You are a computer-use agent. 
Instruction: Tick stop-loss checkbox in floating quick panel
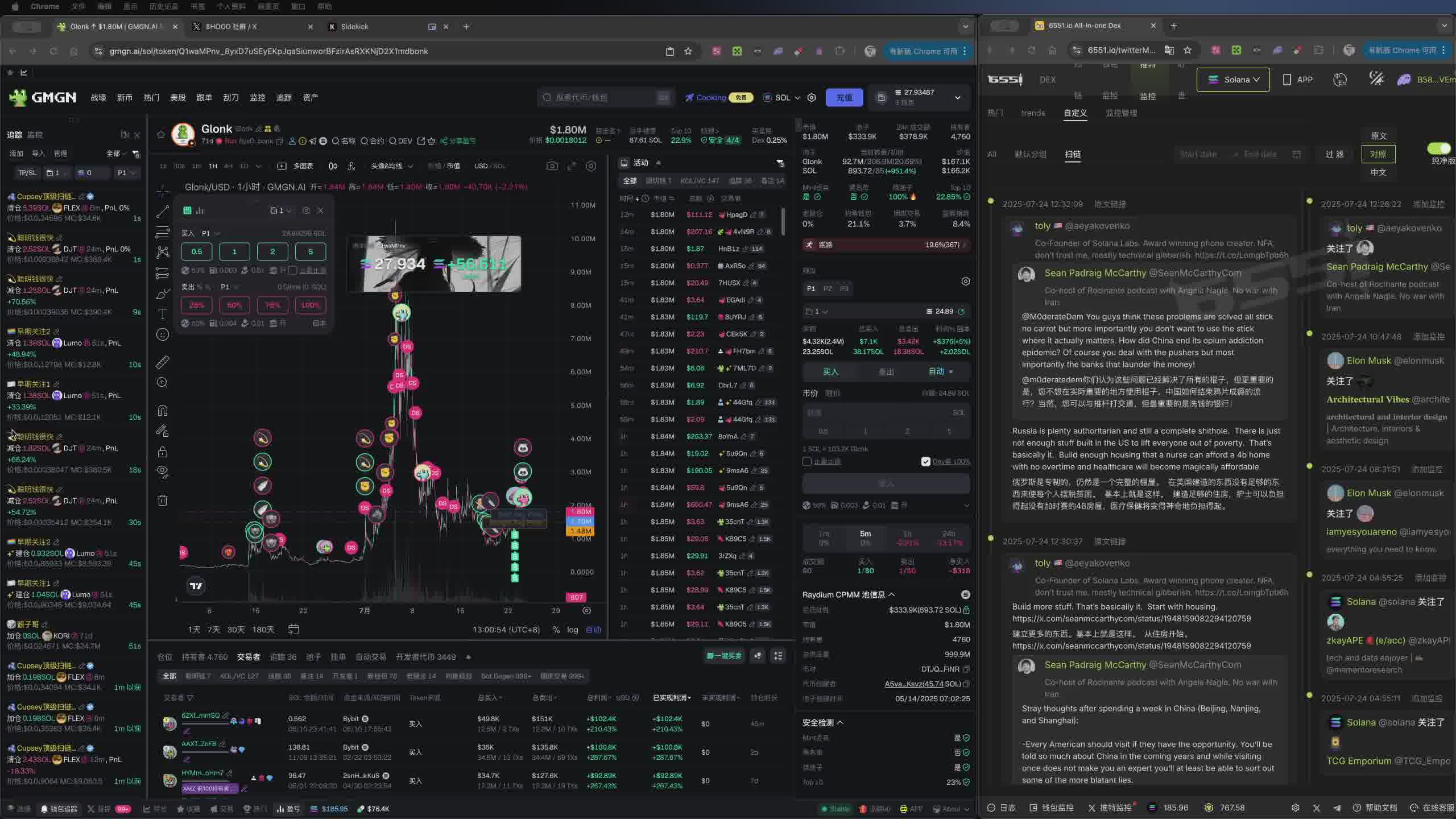293,270
